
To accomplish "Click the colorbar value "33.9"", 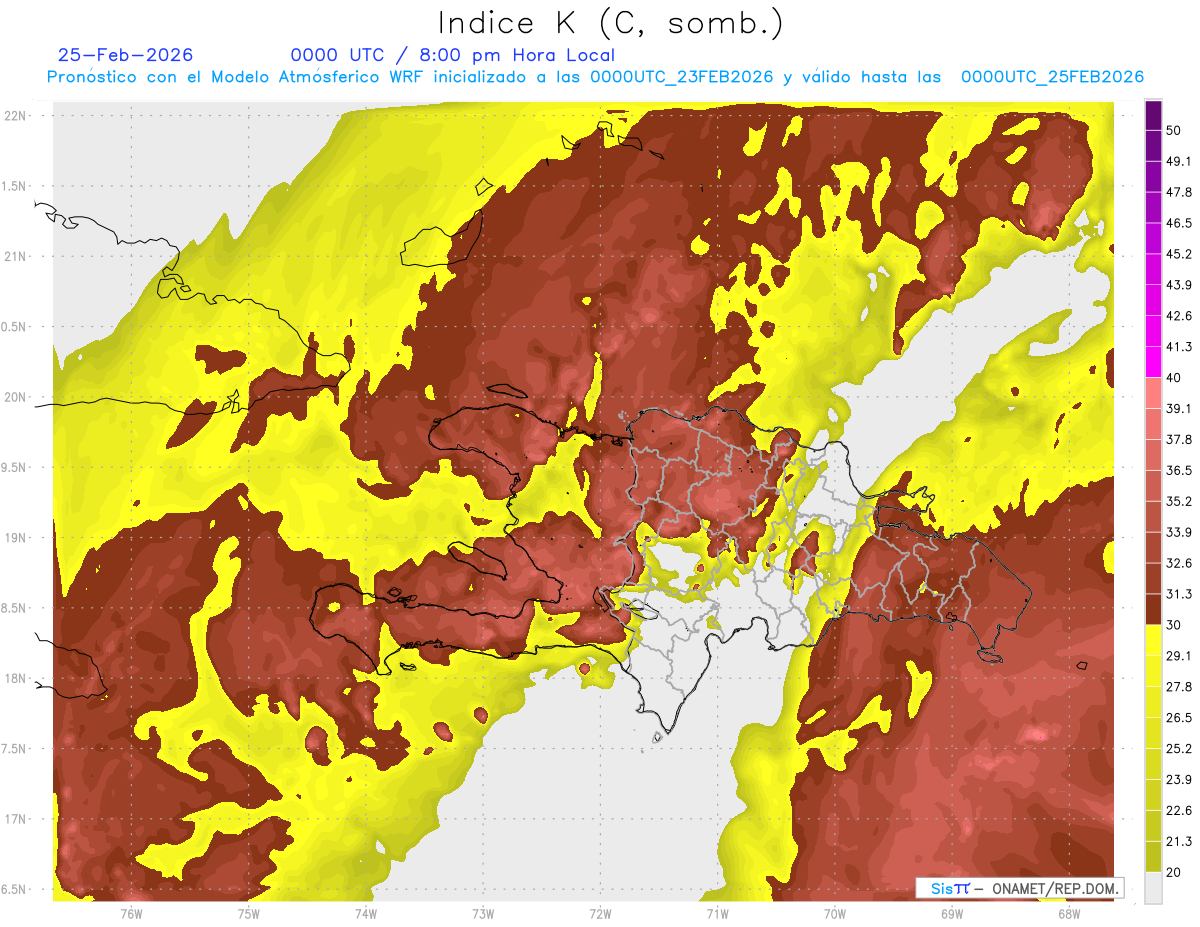I will point(1179,532).
